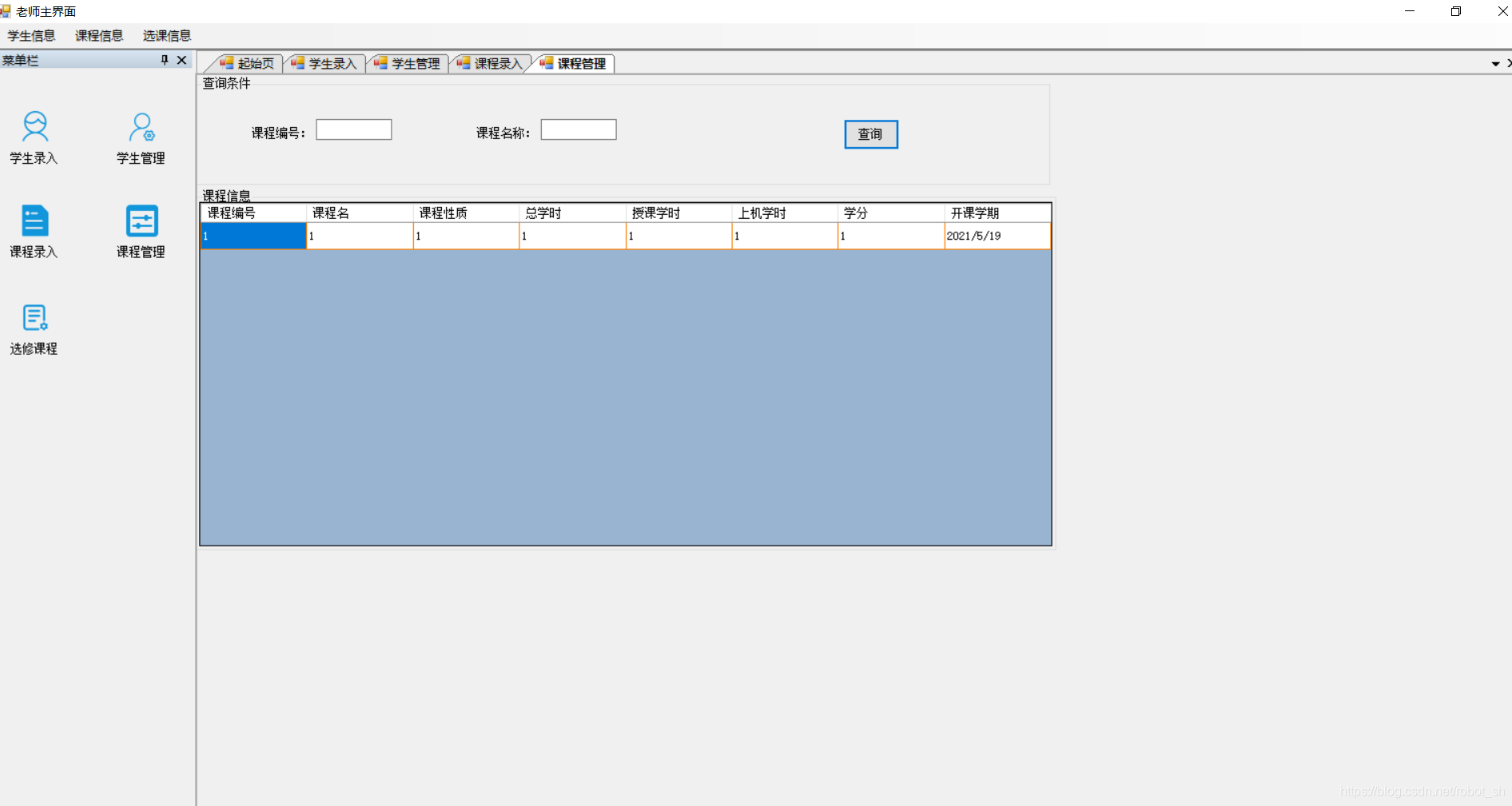The width and height of the screenshot is (1512, 806).
Task: Click the 课程名称 input field
Action: tap(579, 129)
